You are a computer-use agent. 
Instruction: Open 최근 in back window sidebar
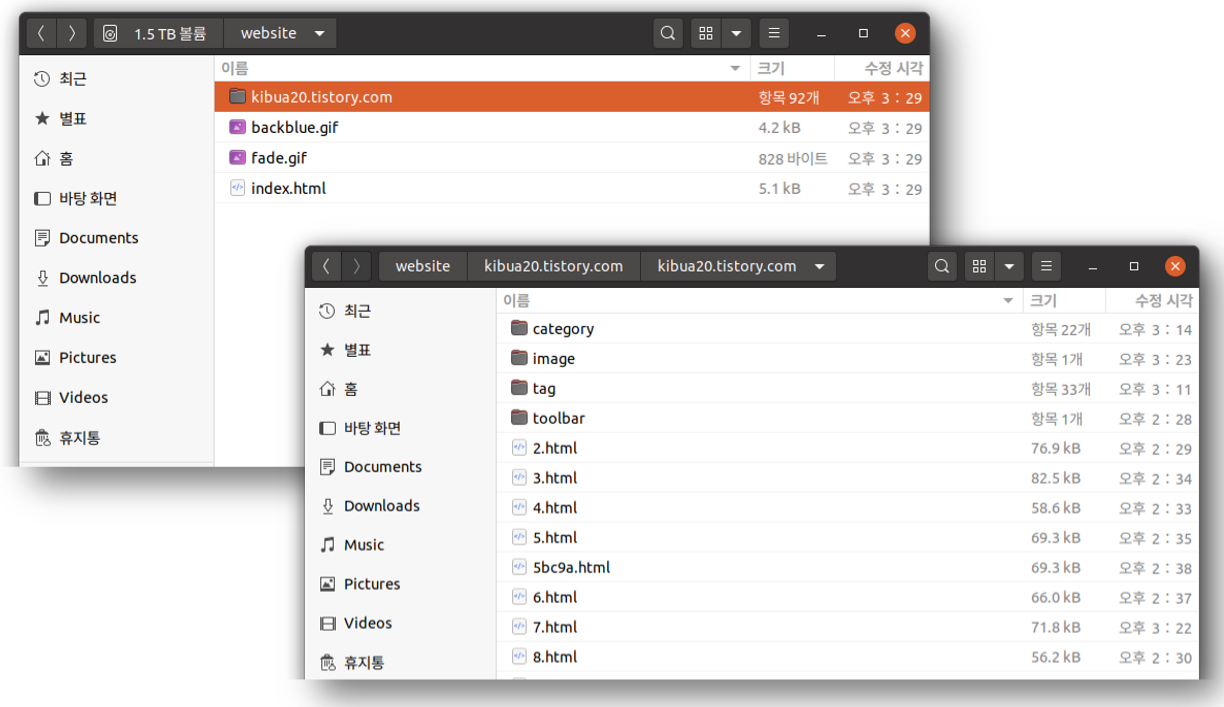pyautogui.click(x=117, y=79)
